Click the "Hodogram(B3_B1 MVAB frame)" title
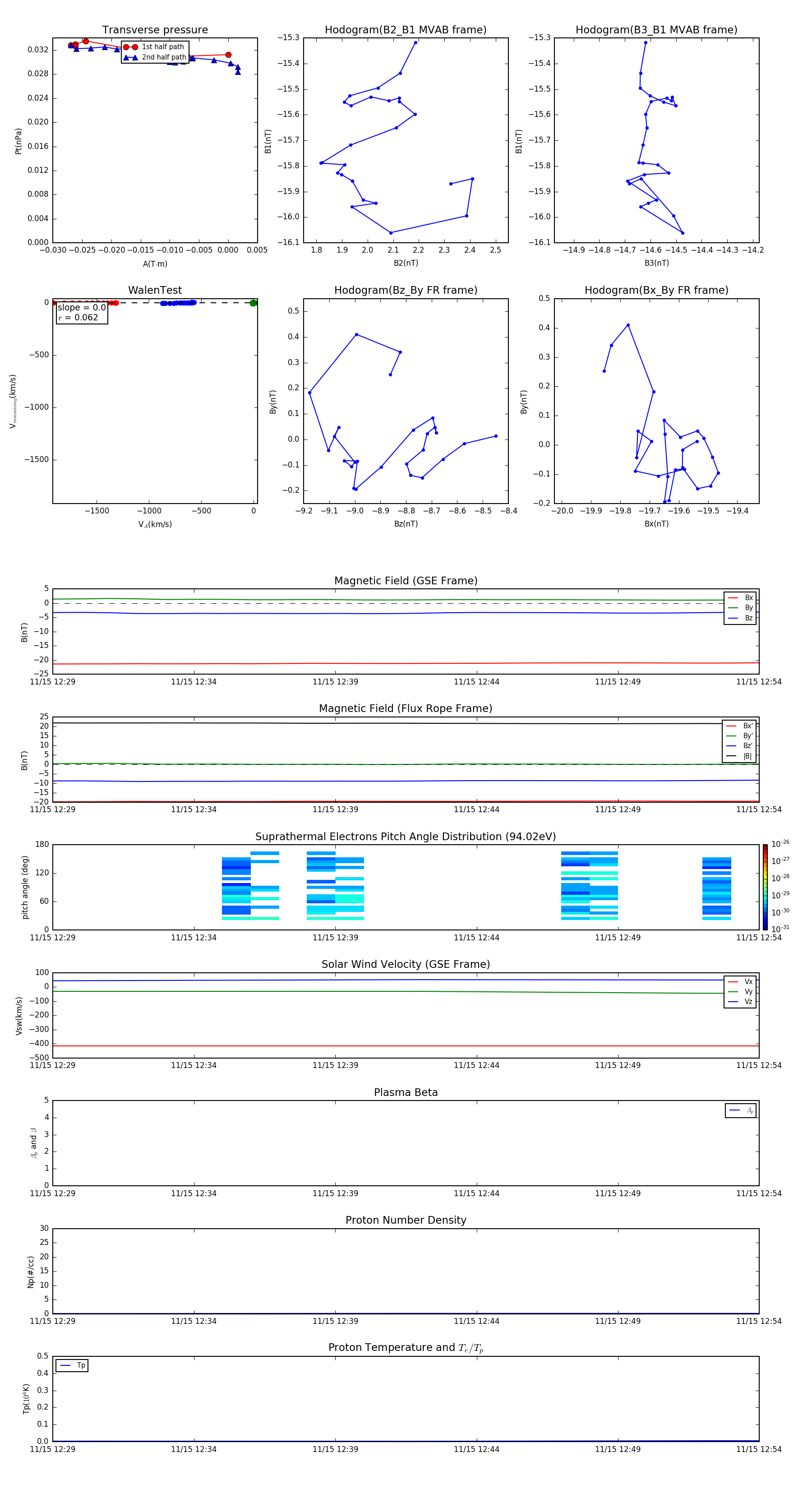Image resolution: width=812 pixels, height=1489 pixels. [x=656, y=30]
